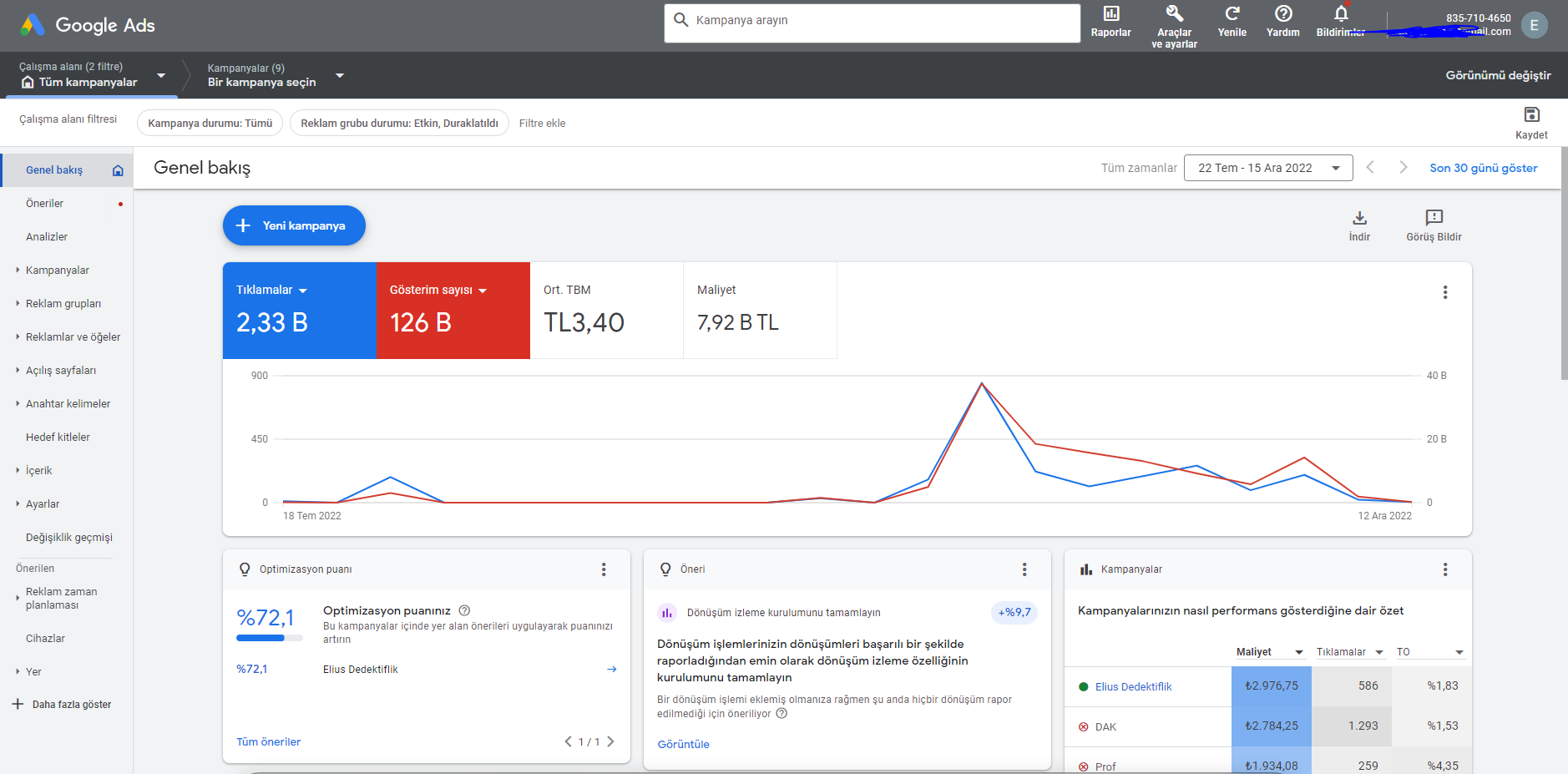Click the Son 30 günü göster link
This screenshot has height=774, width=1568.
[1483, 168]
